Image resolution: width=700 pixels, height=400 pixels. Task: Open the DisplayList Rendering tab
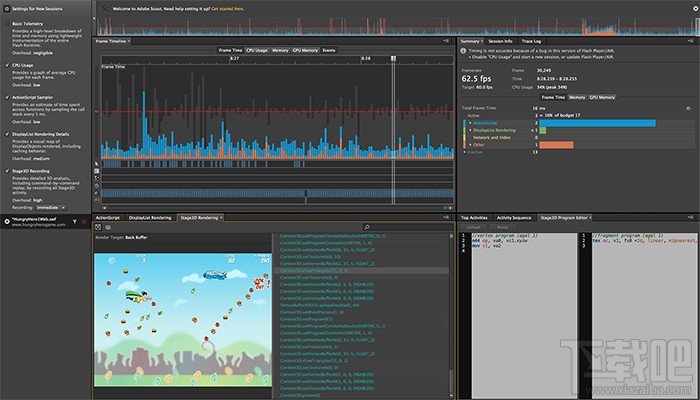coord(150,217)
